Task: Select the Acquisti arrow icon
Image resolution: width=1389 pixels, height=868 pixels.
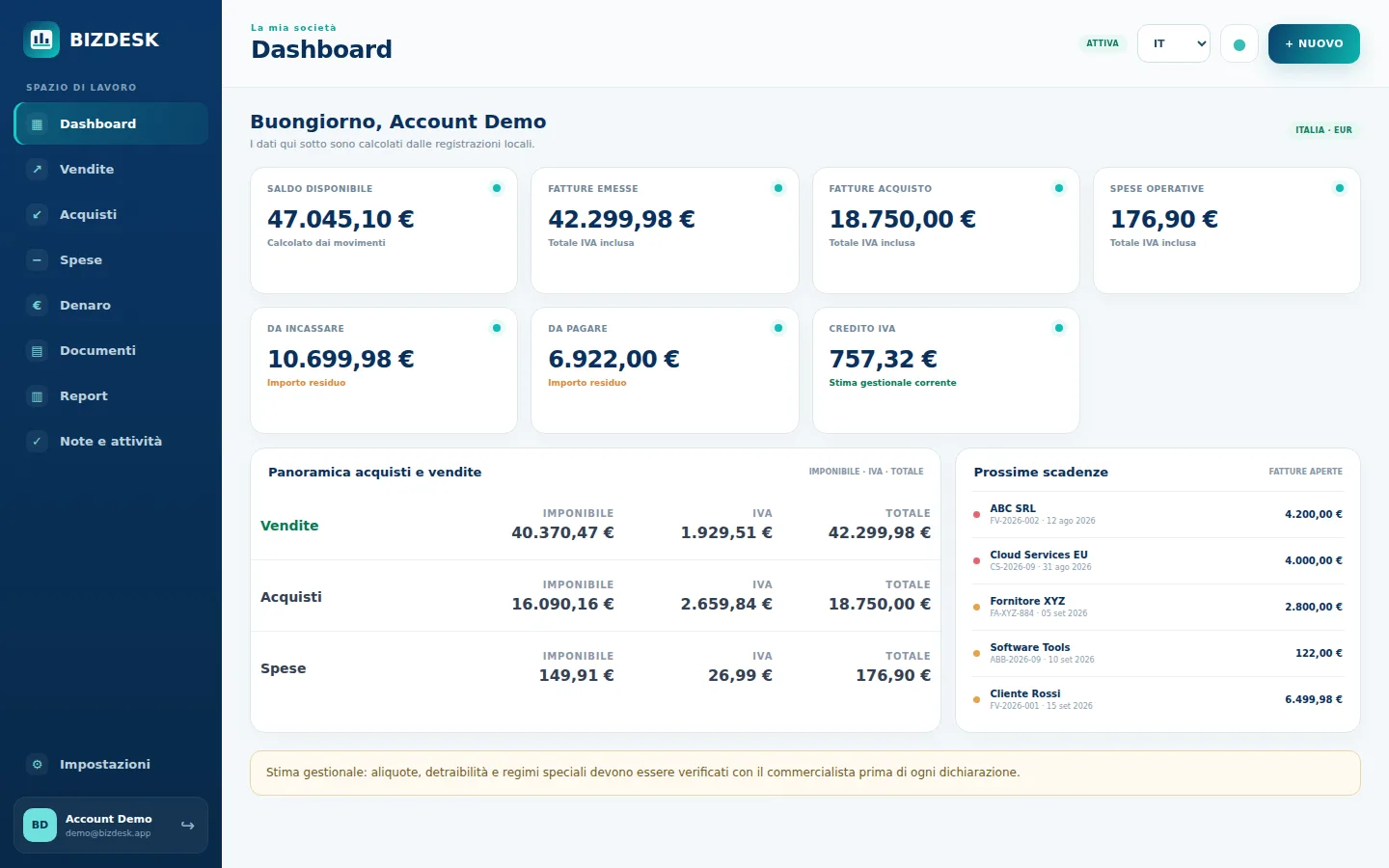Action: 37,214
